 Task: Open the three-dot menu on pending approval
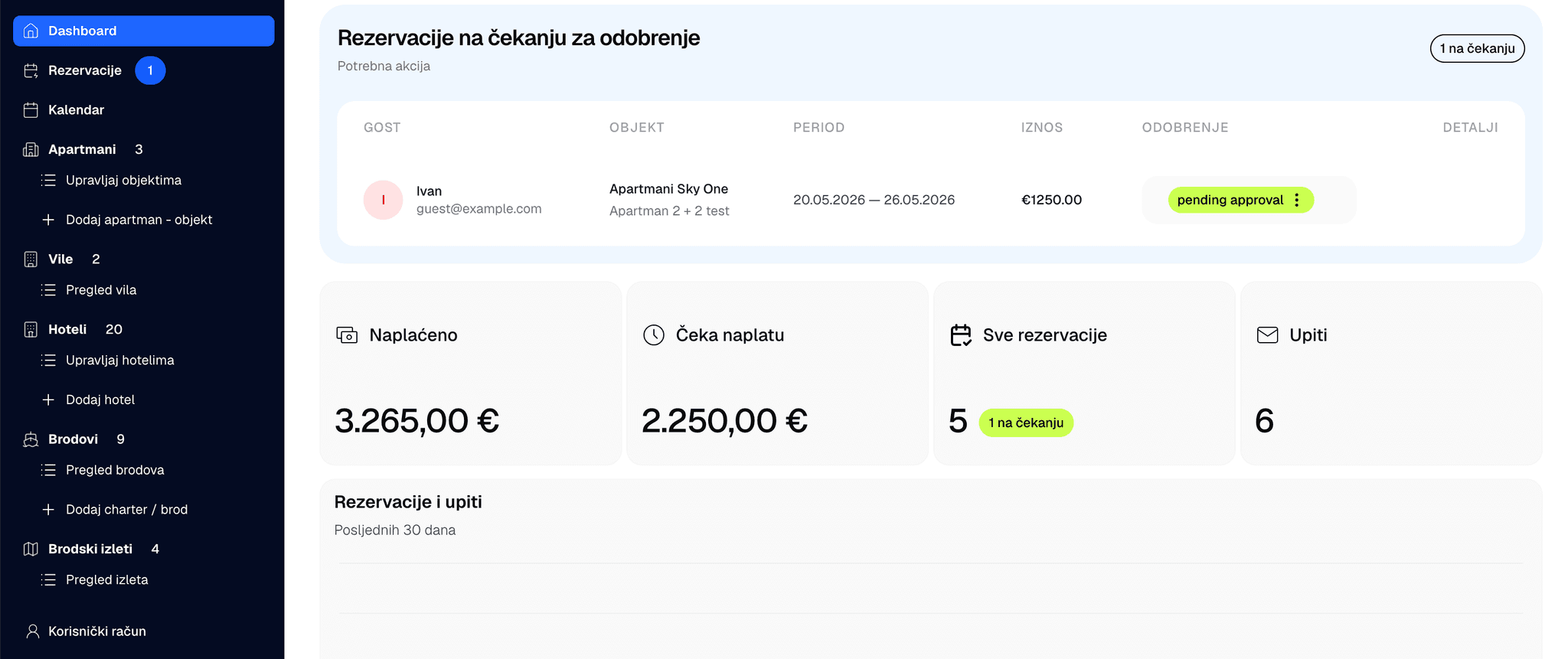pyautogui.click(x=1297, y=200)
